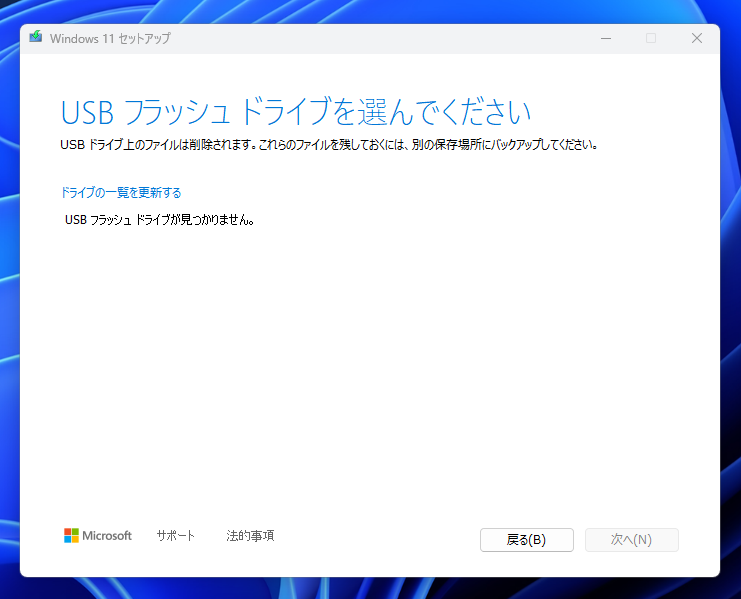
Task: Click the heading USB フラッシュ ドライブを選んでください
Action: point(296,113)
